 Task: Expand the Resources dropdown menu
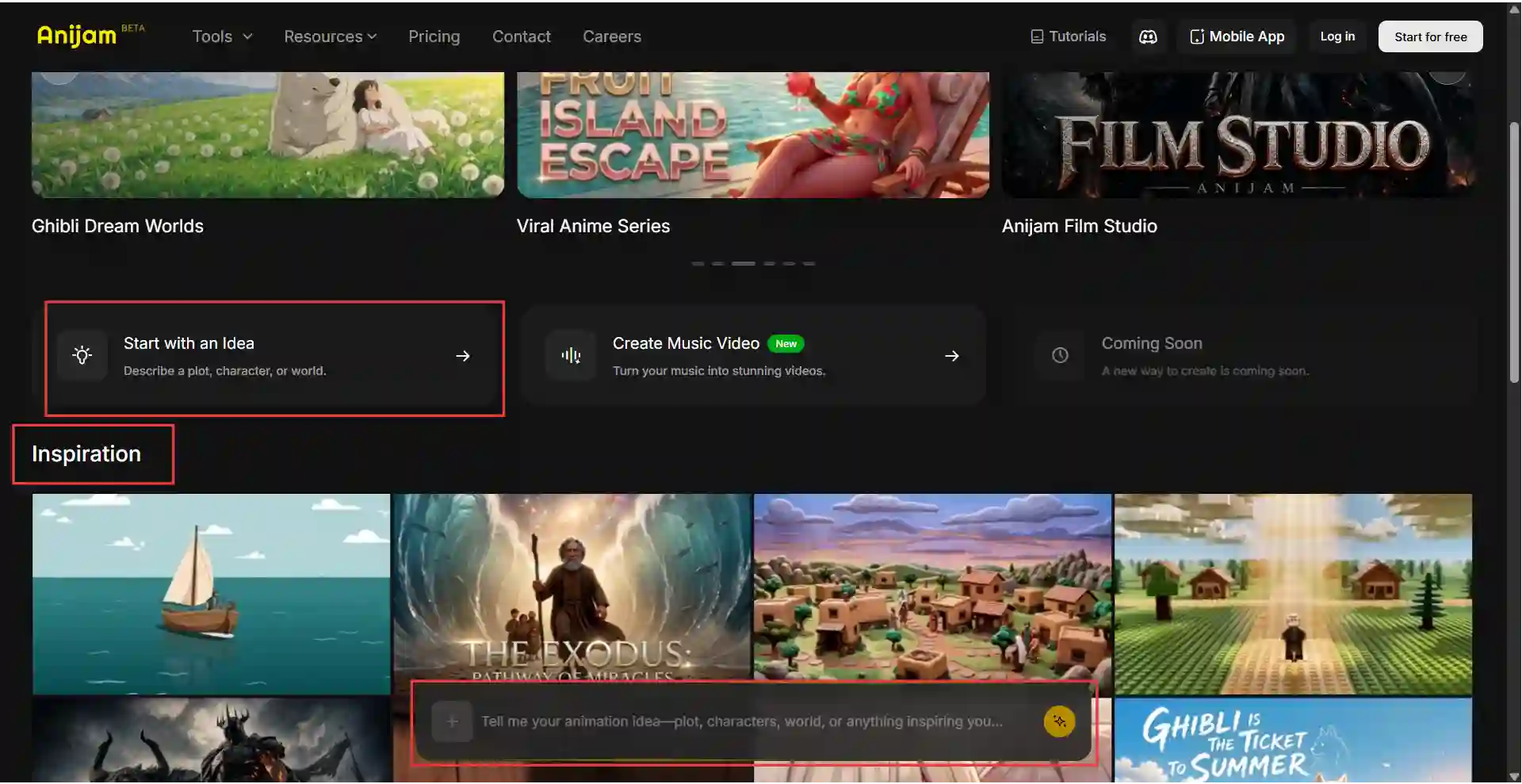click(x=330, y=36)
